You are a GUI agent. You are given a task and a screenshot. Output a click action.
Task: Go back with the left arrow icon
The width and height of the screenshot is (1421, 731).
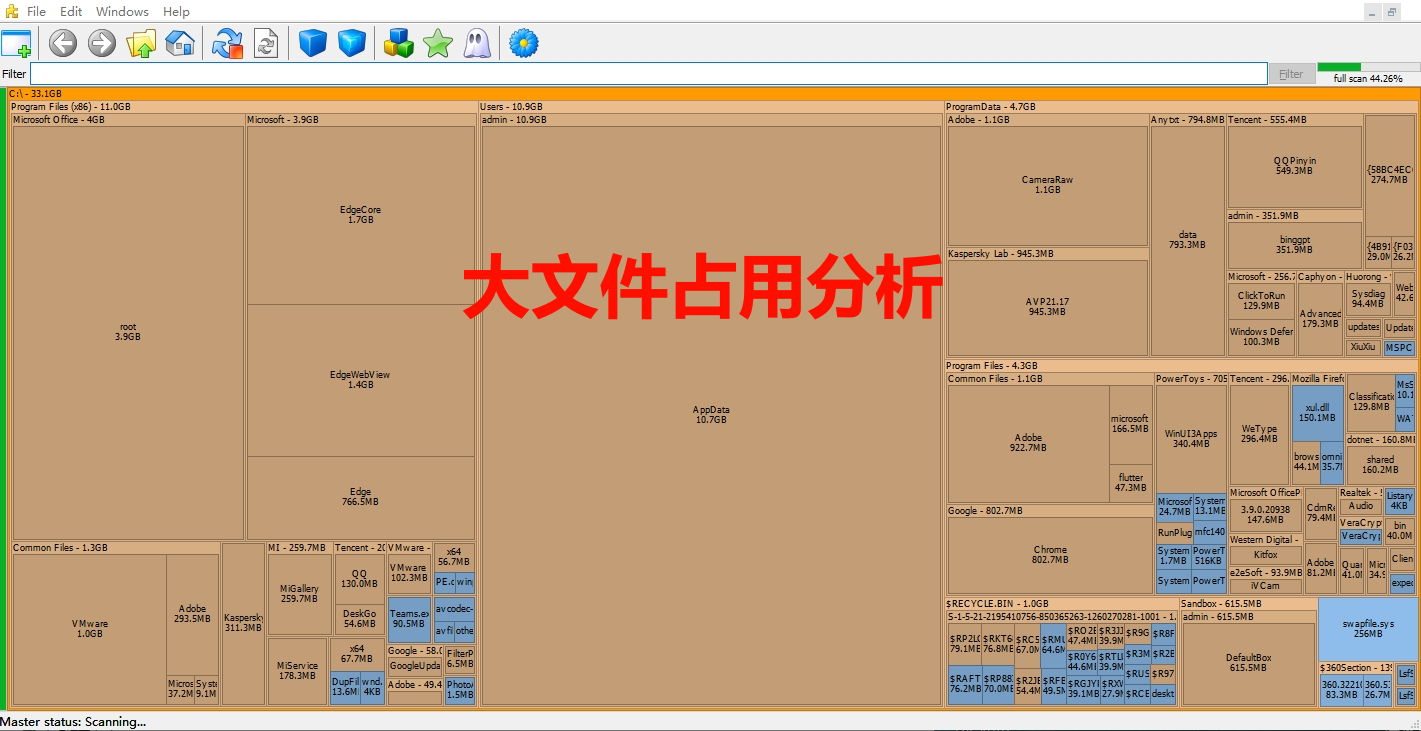pyautogui.click(x=63, y=43)
